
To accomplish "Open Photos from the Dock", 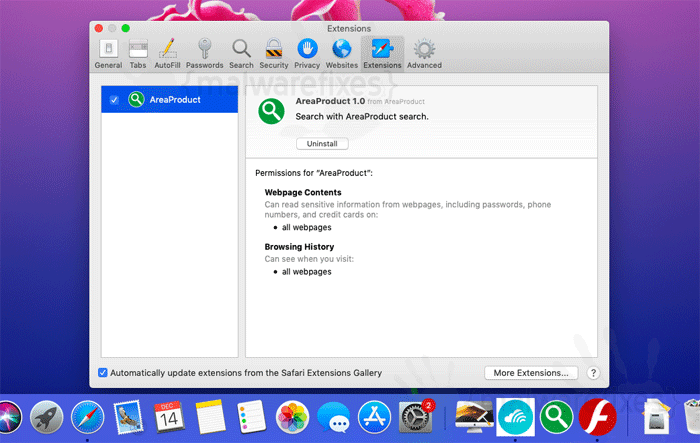I will [292, 418].
